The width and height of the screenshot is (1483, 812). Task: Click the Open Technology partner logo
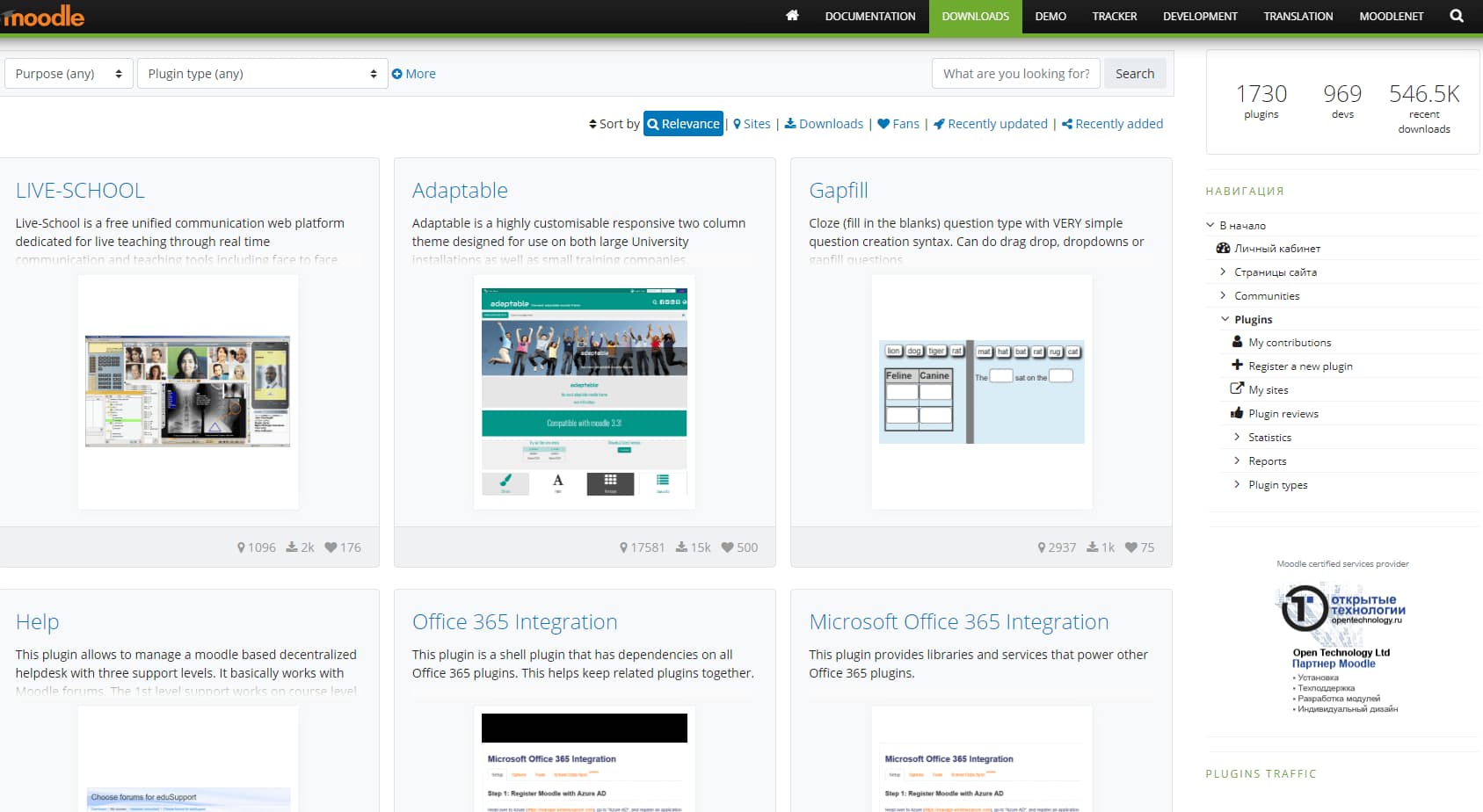point(1341,649)
